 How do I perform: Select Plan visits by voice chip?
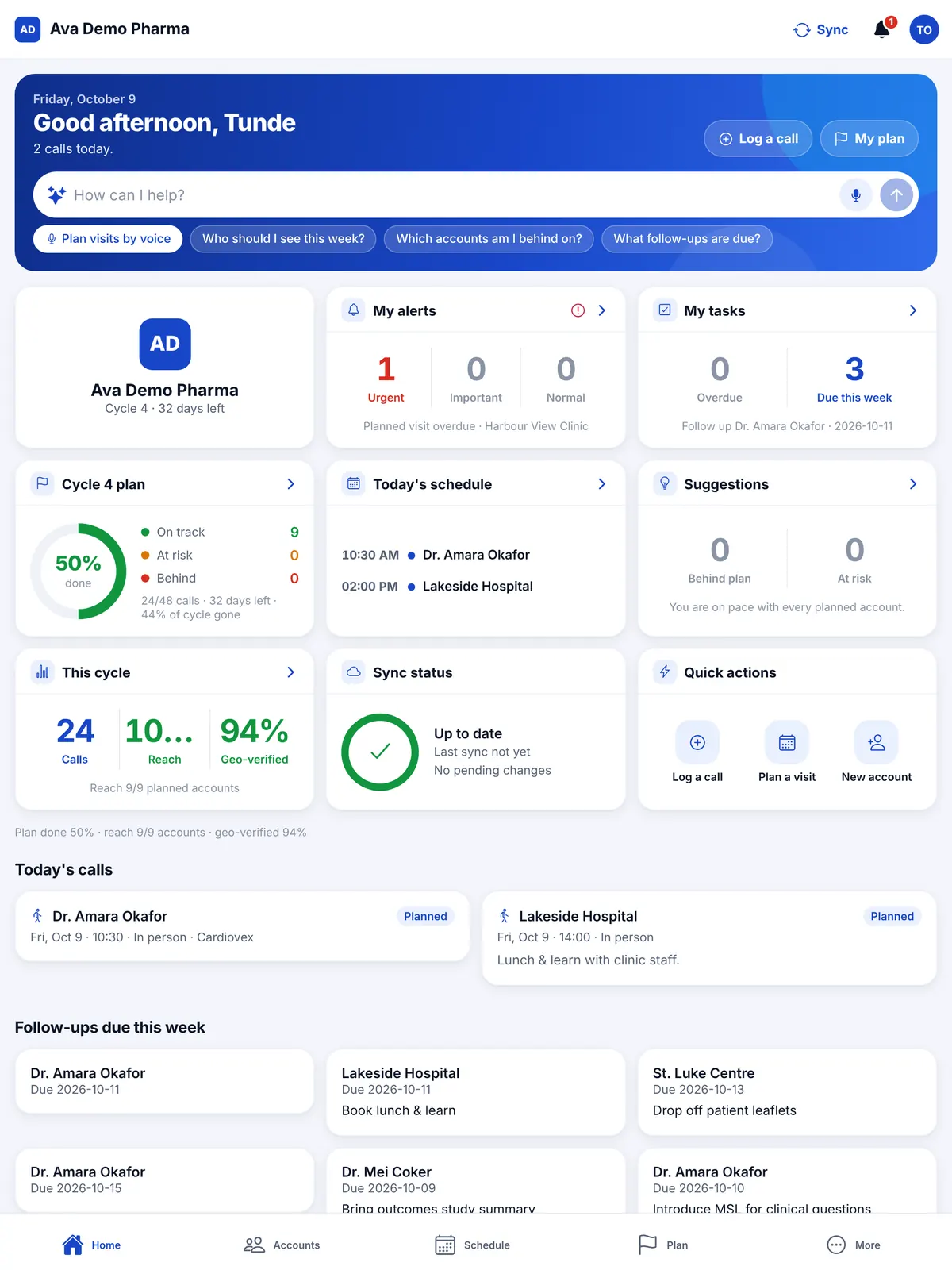click(x=108, y=239)
